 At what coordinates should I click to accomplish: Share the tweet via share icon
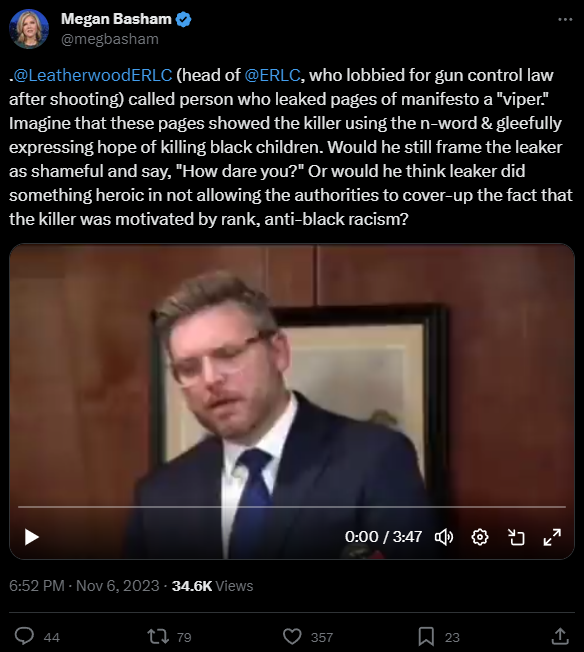[x=560, y=636]
